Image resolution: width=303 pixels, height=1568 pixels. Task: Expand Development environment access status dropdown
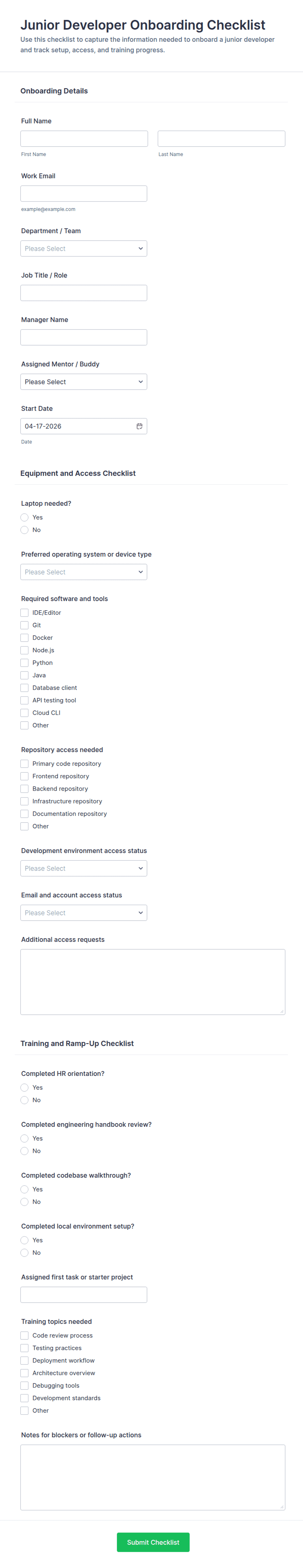click(83, 868)
